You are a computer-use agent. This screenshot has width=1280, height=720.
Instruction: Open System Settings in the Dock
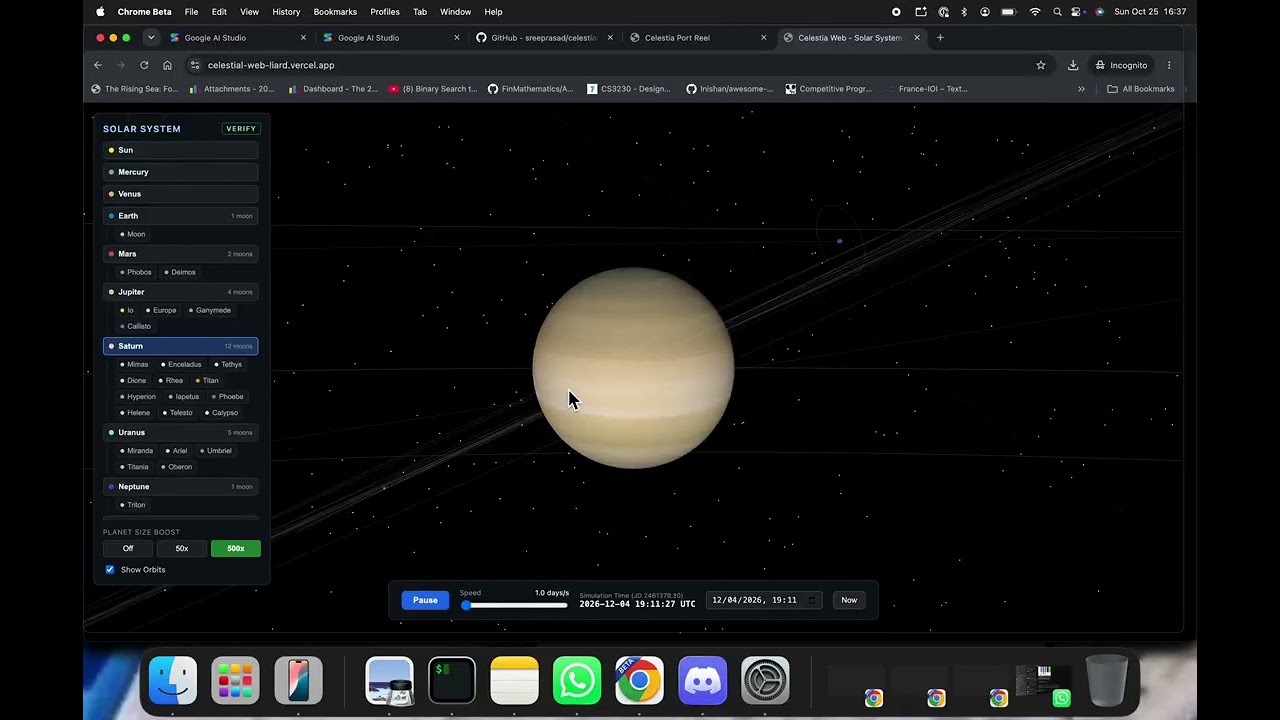tap(765, 681)
